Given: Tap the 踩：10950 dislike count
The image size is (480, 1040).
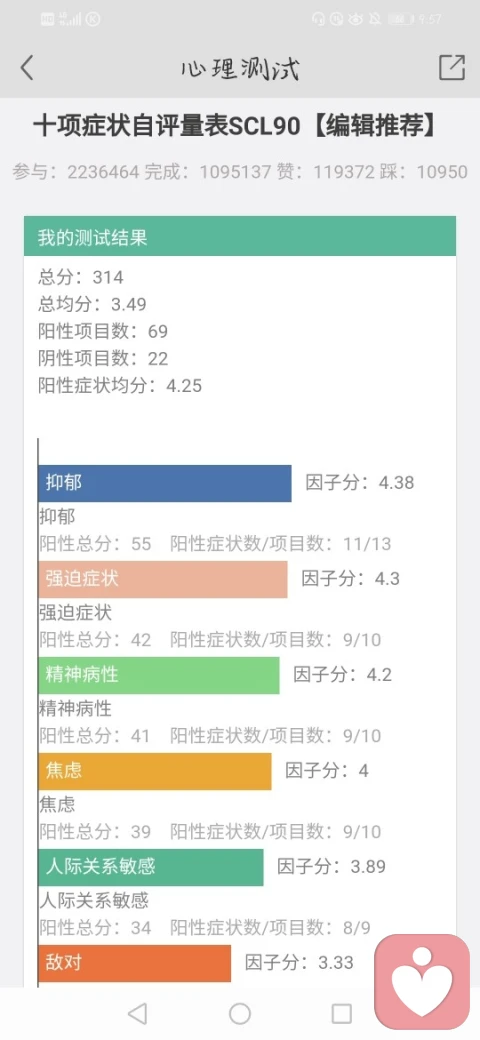Looking at the screenshot, I should click(430, 172).
